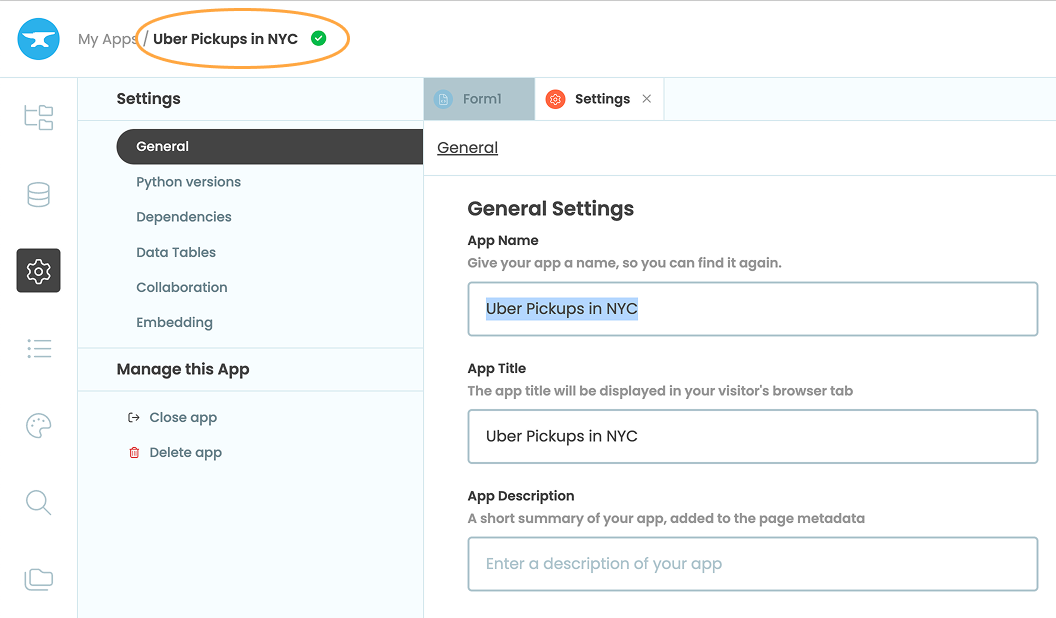The height and width of the screenshot is (618, 1056).
Task: Close the Settings tab
Action: [646, 99]
